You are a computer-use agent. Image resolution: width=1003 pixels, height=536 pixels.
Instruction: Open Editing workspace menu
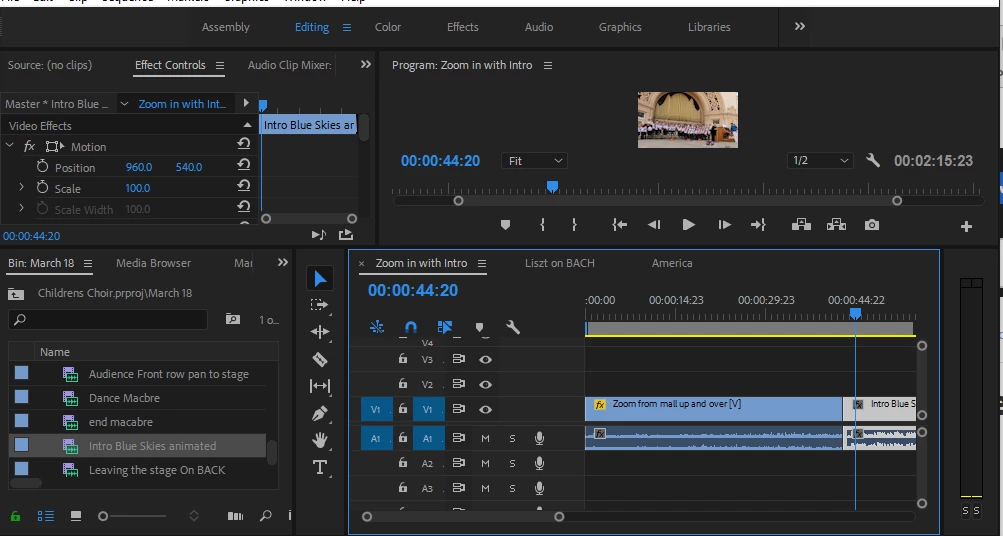[347, 28]
